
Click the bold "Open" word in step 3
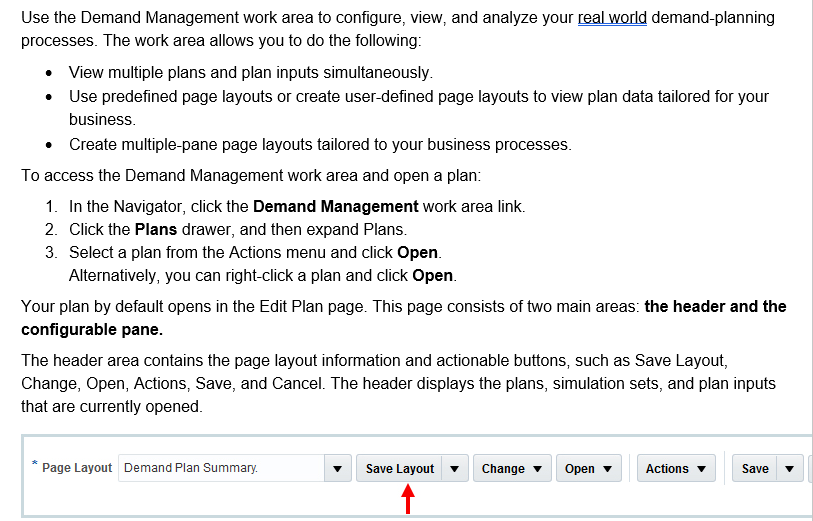pyautogui.click(x=418, y=251)
